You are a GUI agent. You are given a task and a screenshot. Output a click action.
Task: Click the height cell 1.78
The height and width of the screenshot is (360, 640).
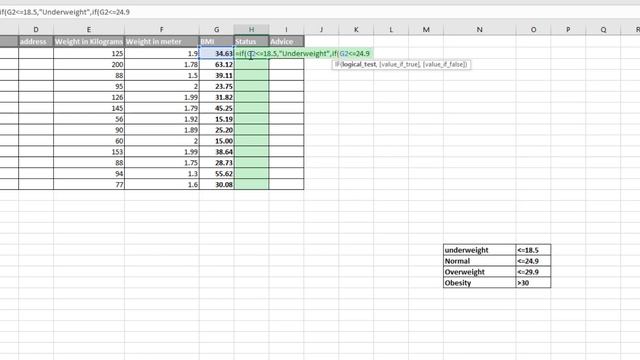(162, 64)
